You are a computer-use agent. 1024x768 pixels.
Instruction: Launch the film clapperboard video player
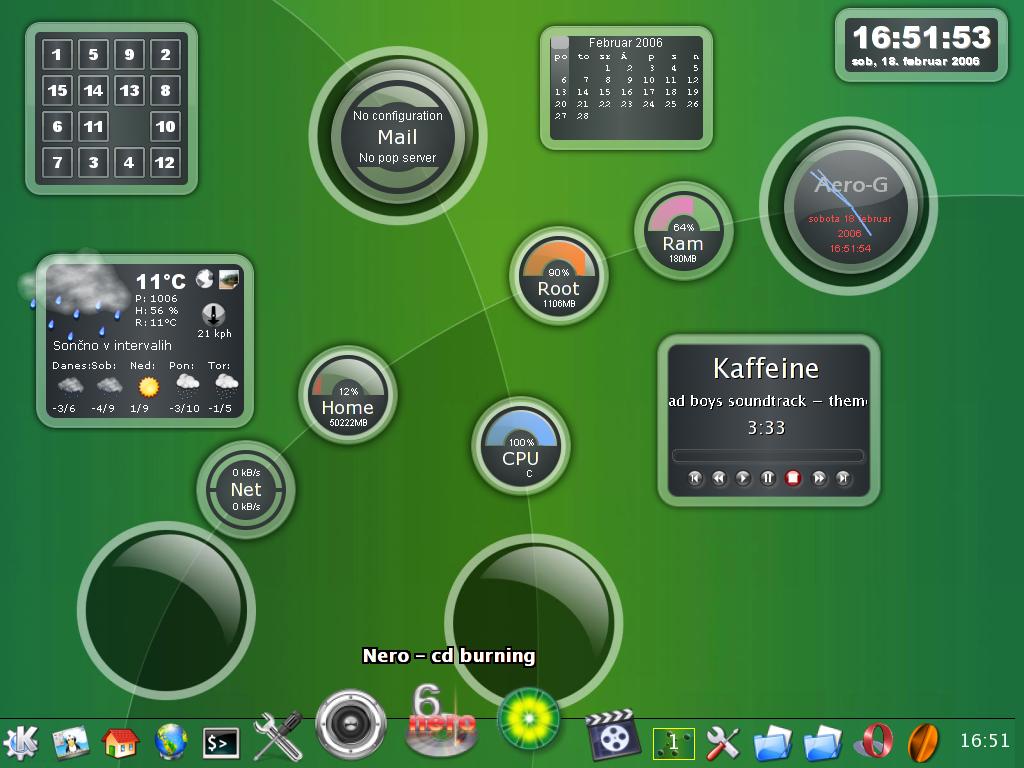click(612, 734)
